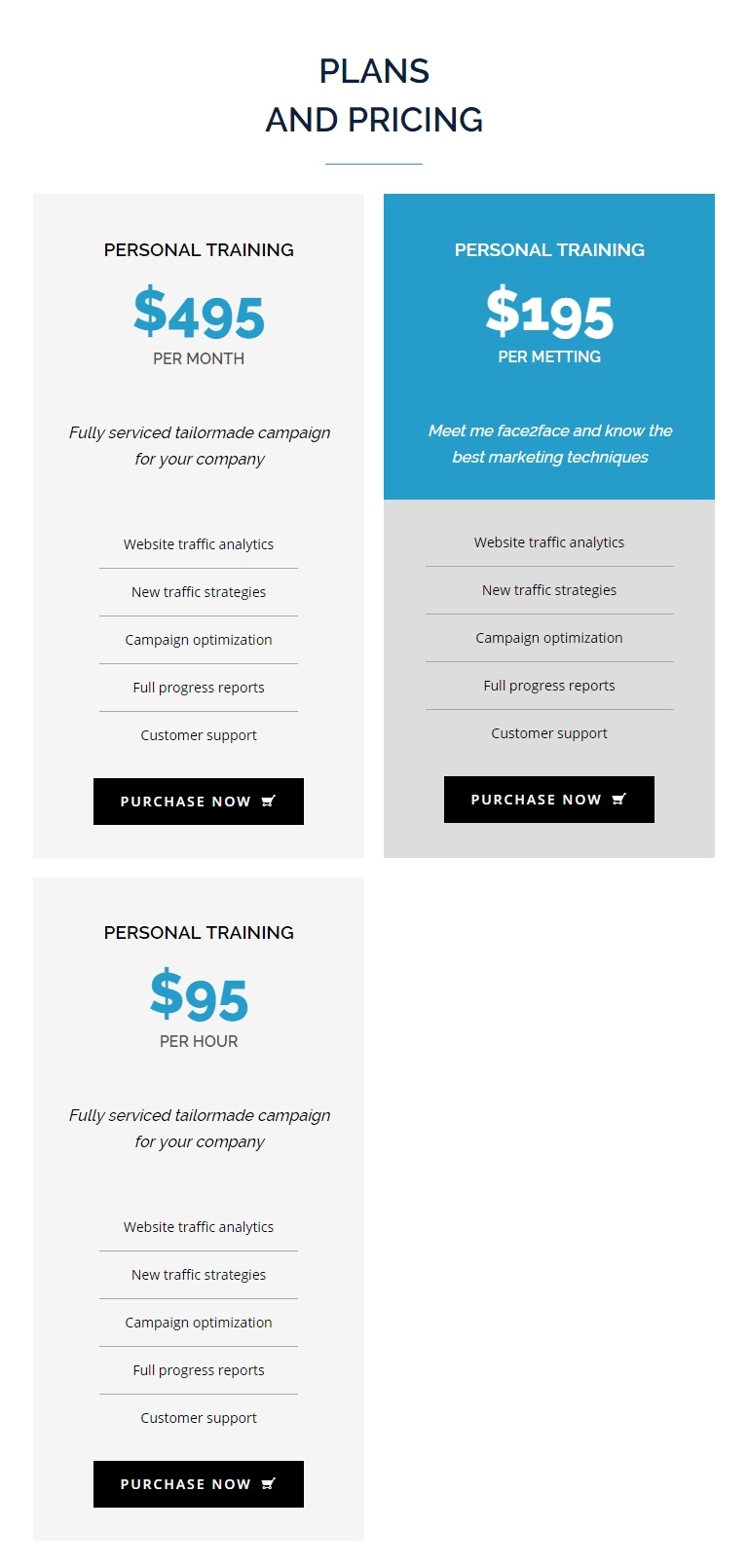This screenshot has width=748, height=1568.
Task: Click New traffic strategies in the $195 plan
Action: pos(549,590)
